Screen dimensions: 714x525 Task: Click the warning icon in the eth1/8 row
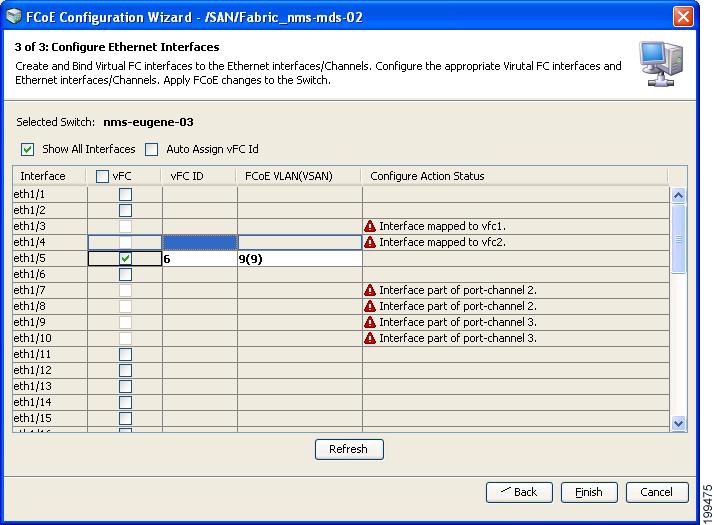(370, 306)
